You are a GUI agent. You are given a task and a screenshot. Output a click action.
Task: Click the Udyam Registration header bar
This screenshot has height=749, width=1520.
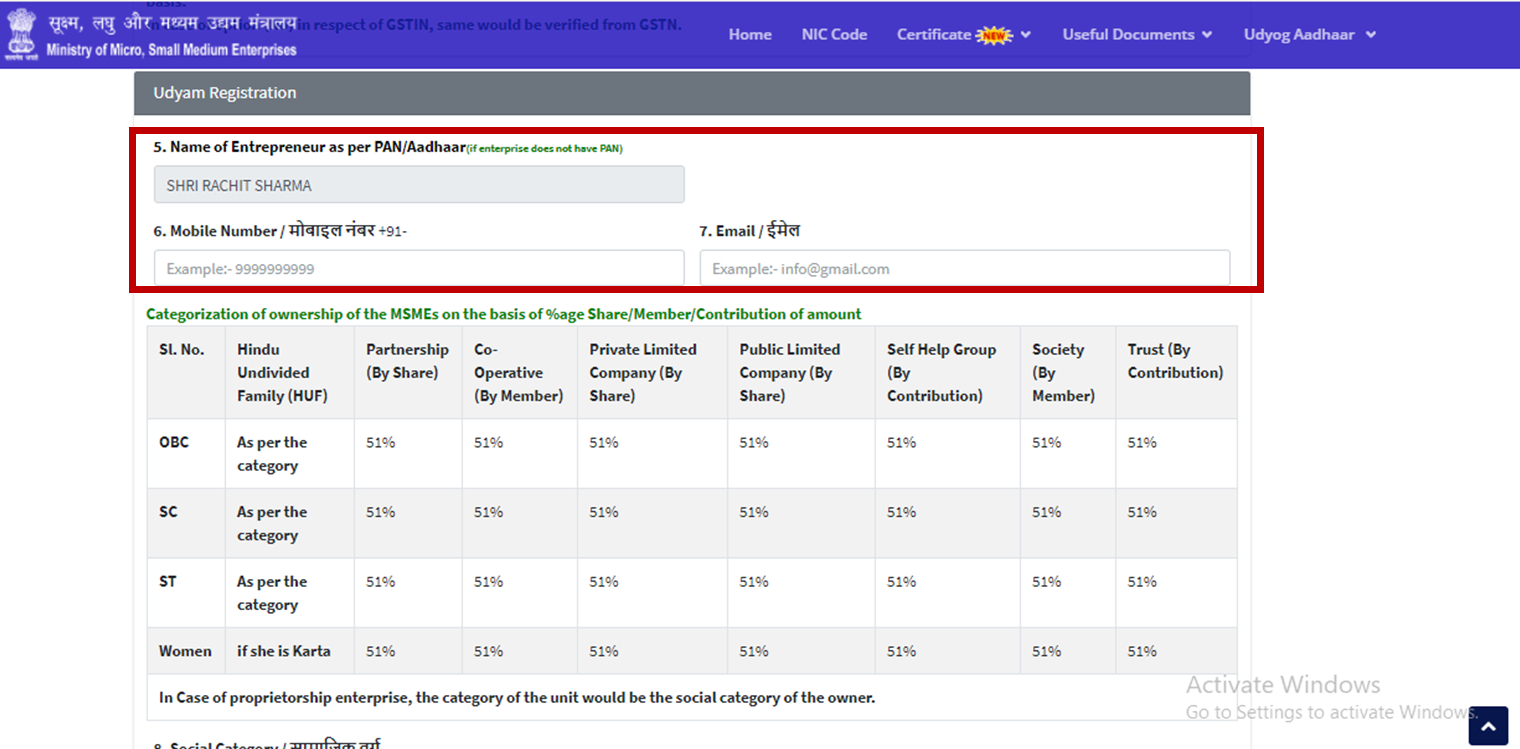pyautogui.click(x=691, y=93)
